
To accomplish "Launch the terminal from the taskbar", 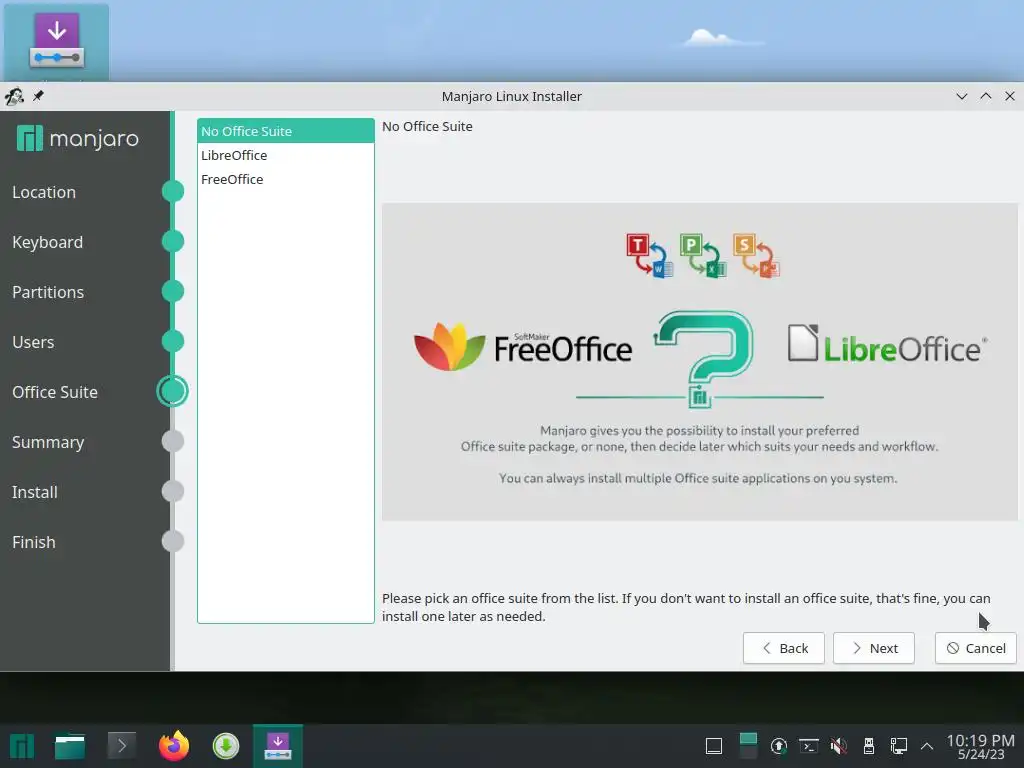I will pos(121,746).
